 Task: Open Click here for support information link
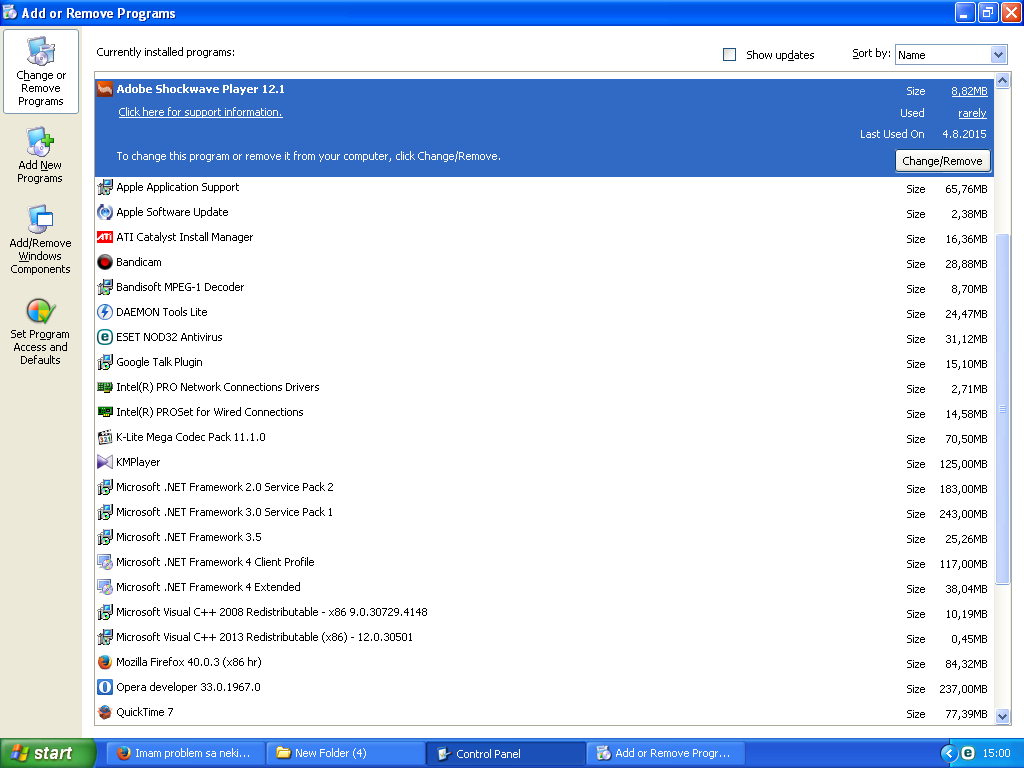200,112
